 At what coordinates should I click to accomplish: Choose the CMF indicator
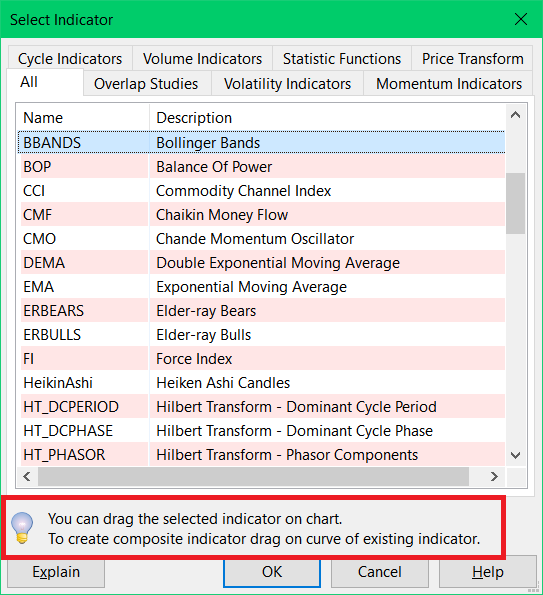pos(261,215)
